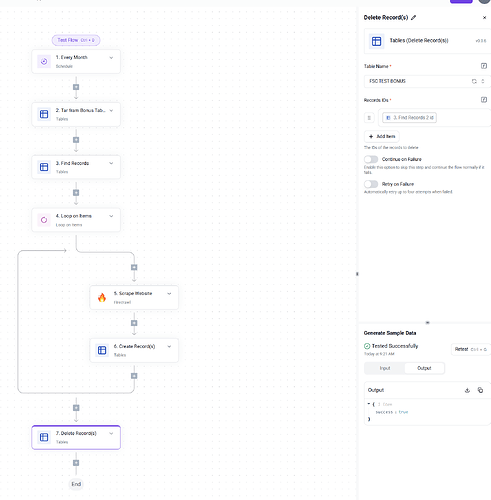Switch to the Output tab
The image size is (491, 500).
tap(424, 368)
